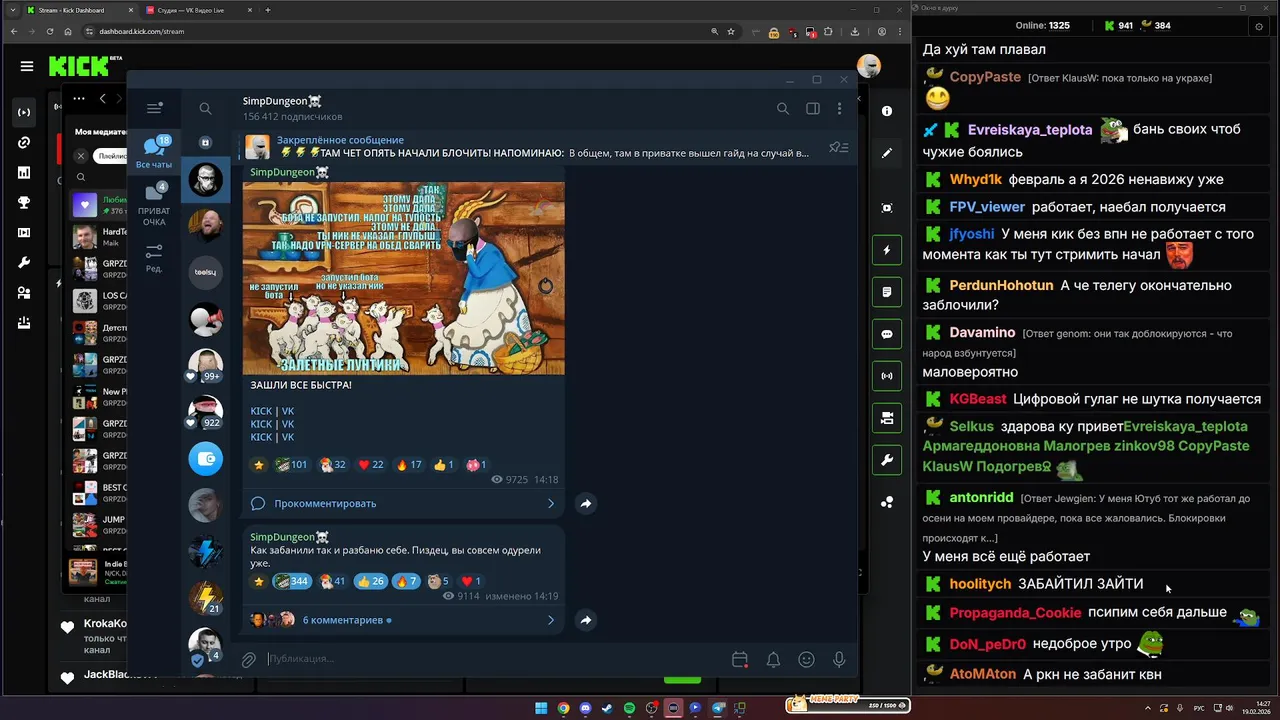Viewport: 1280px width, 720px height.
Task: Click the stream icon in Kick left sidebar
Action: [24, 112]
